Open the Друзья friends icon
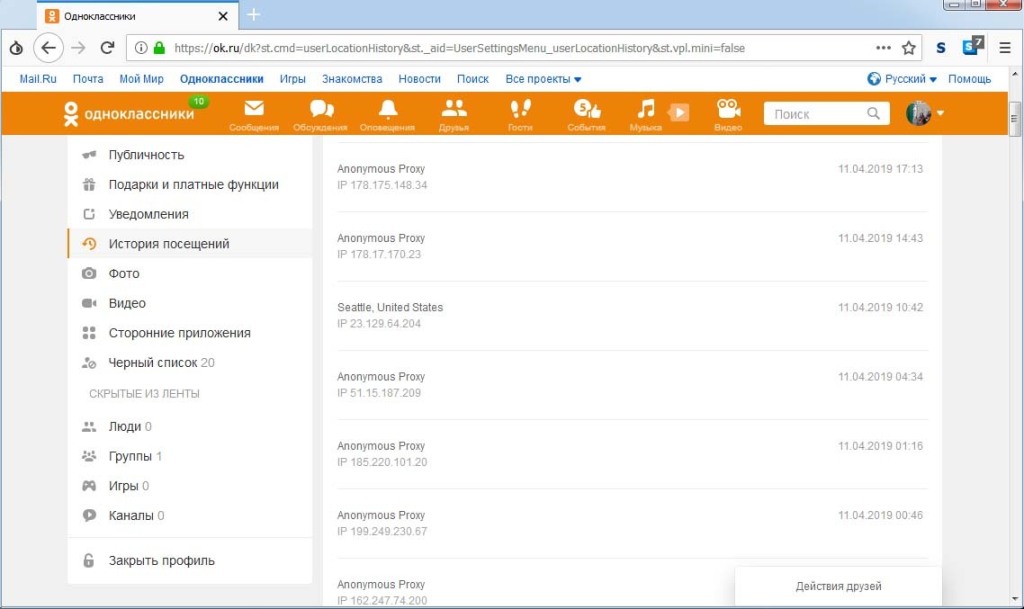1024x609 pixels. click(454, 110)
